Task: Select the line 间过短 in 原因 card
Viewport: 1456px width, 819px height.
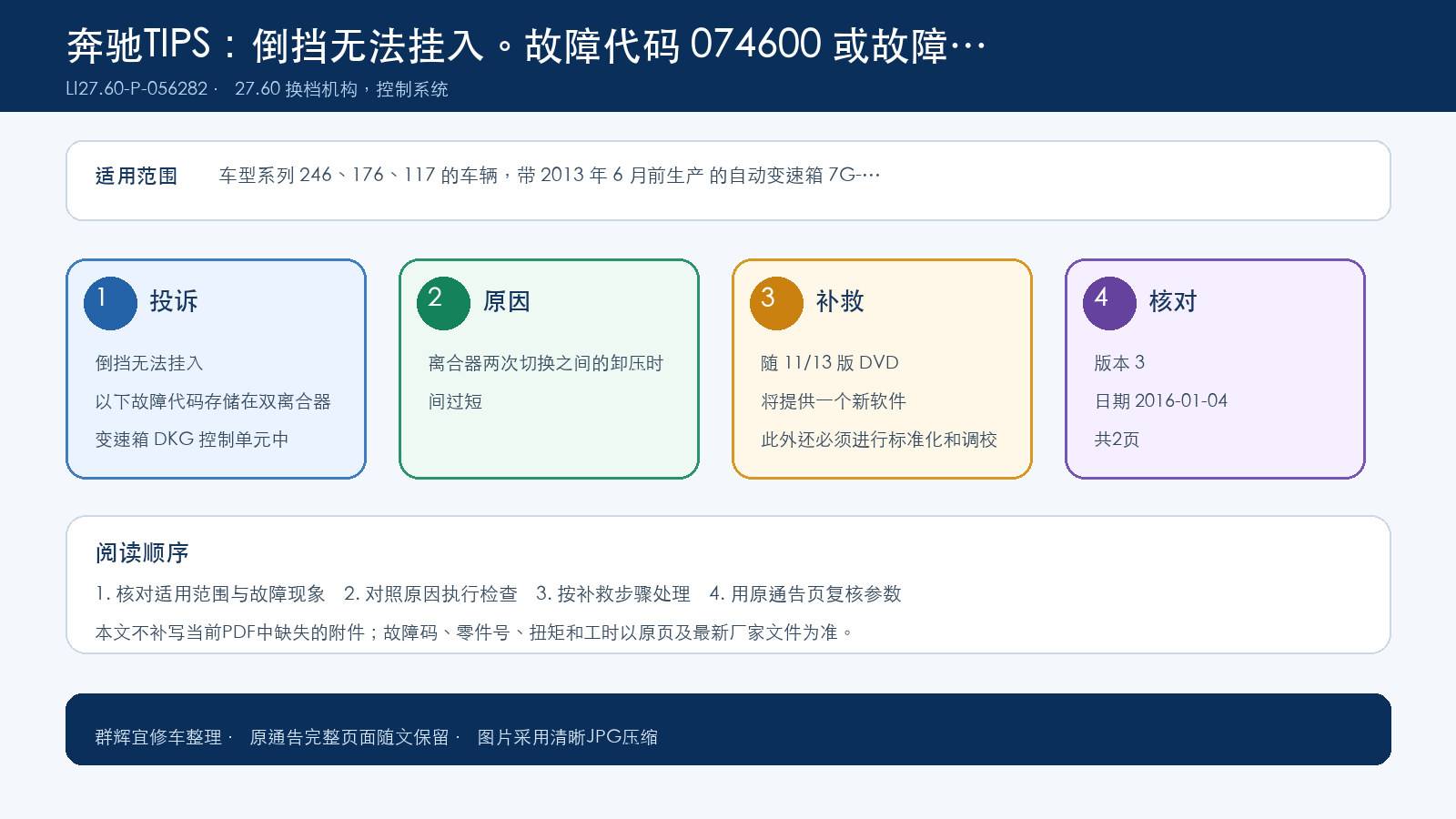Action: tap(455, 401)
